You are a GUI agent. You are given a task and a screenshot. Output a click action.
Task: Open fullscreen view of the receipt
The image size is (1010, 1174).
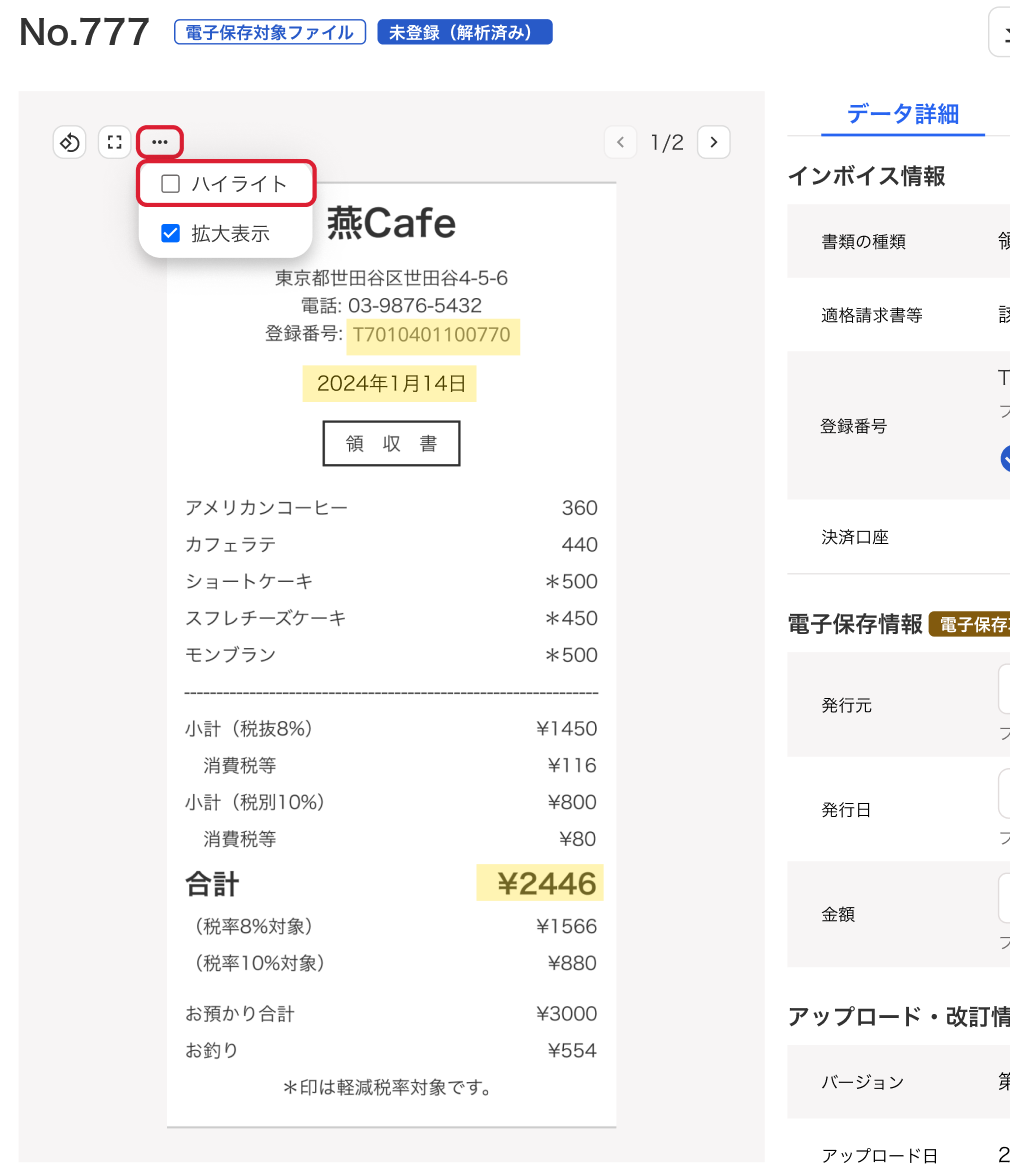click(x=115, y=142)
